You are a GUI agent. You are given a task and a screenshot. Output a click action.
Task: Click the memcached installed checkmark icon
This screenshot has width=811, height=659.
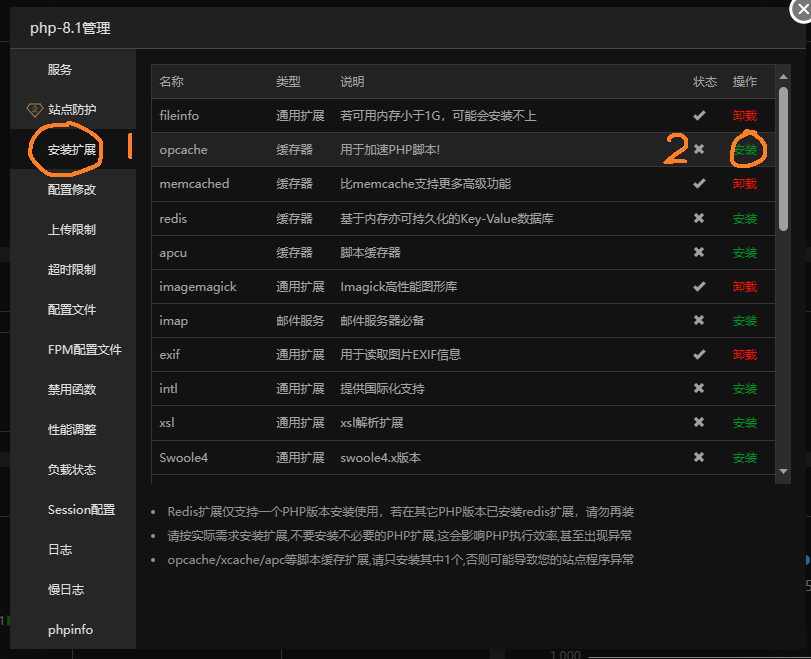[699, 184]
